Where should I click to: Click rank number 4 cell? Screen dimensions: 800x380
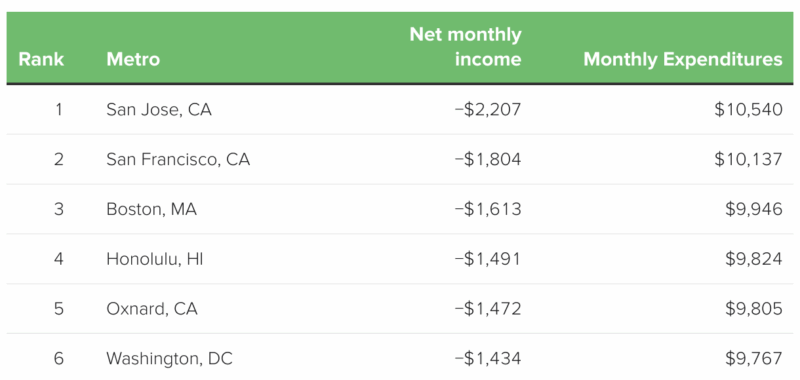pyautogui.click(x=59, y=259)
